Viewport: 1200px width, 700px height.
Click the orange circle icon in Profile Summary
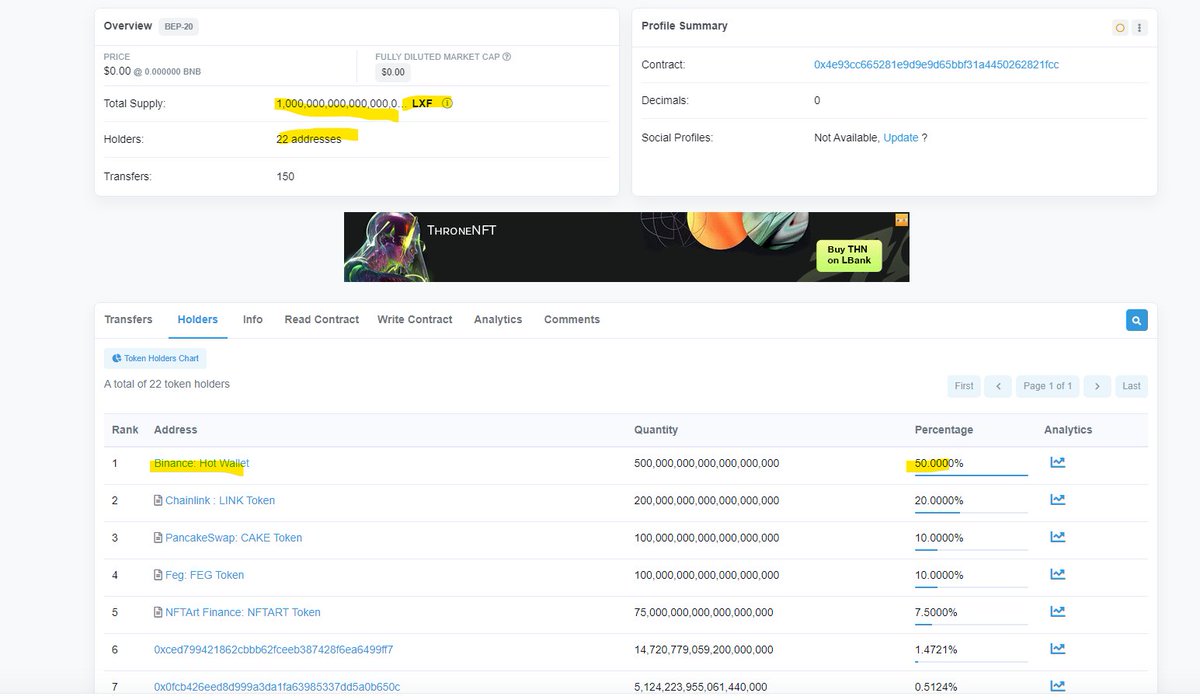(x=1120, y=28)
